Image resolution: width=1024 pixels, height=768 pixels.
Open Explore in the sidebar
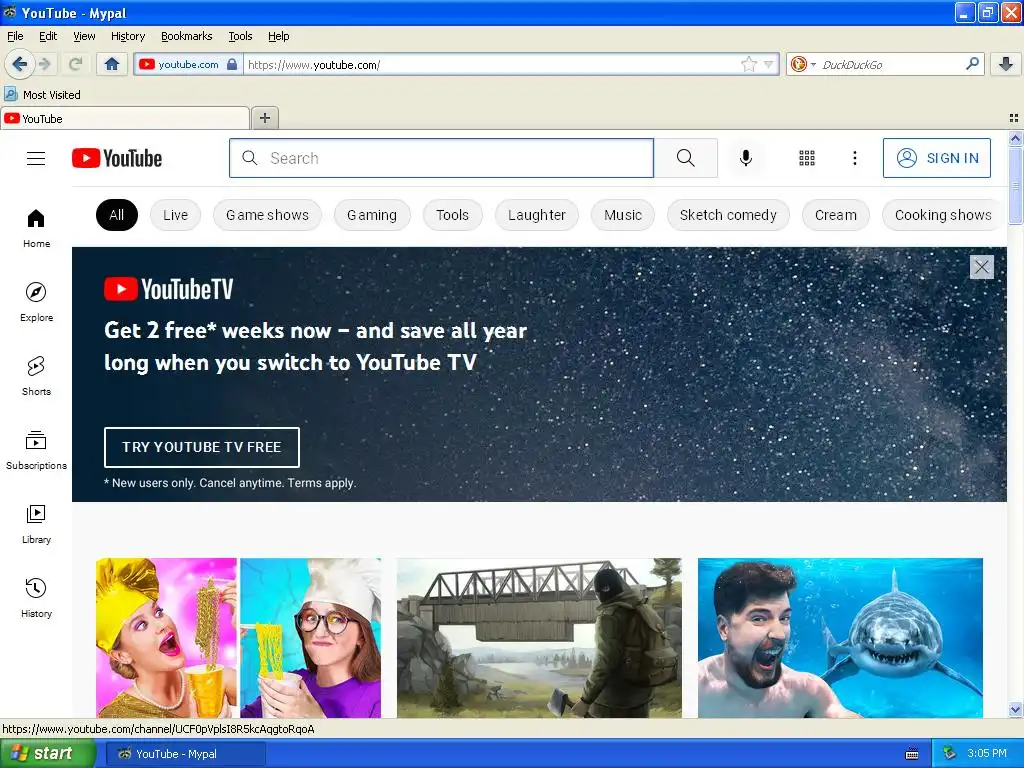click(36, 302)
